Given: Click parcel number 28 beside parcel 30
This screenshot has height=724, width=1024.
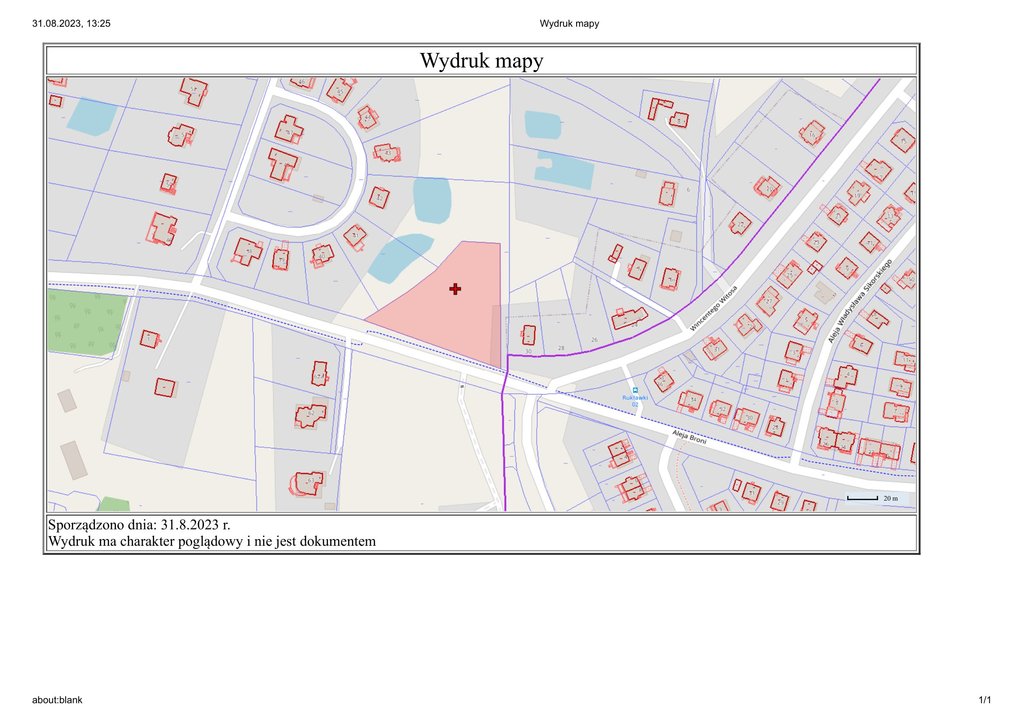Looking at the screenshot, I should click(x=561, y=348).
